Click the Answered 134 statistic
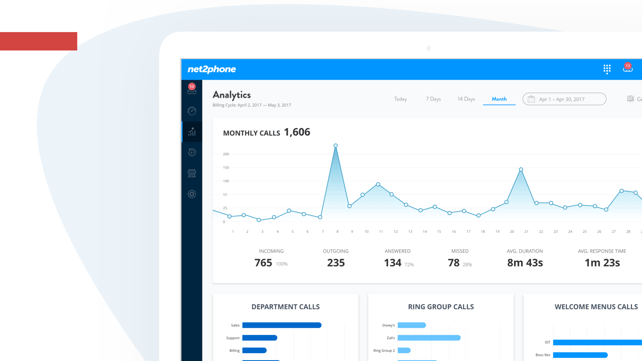 coord(398,259)
